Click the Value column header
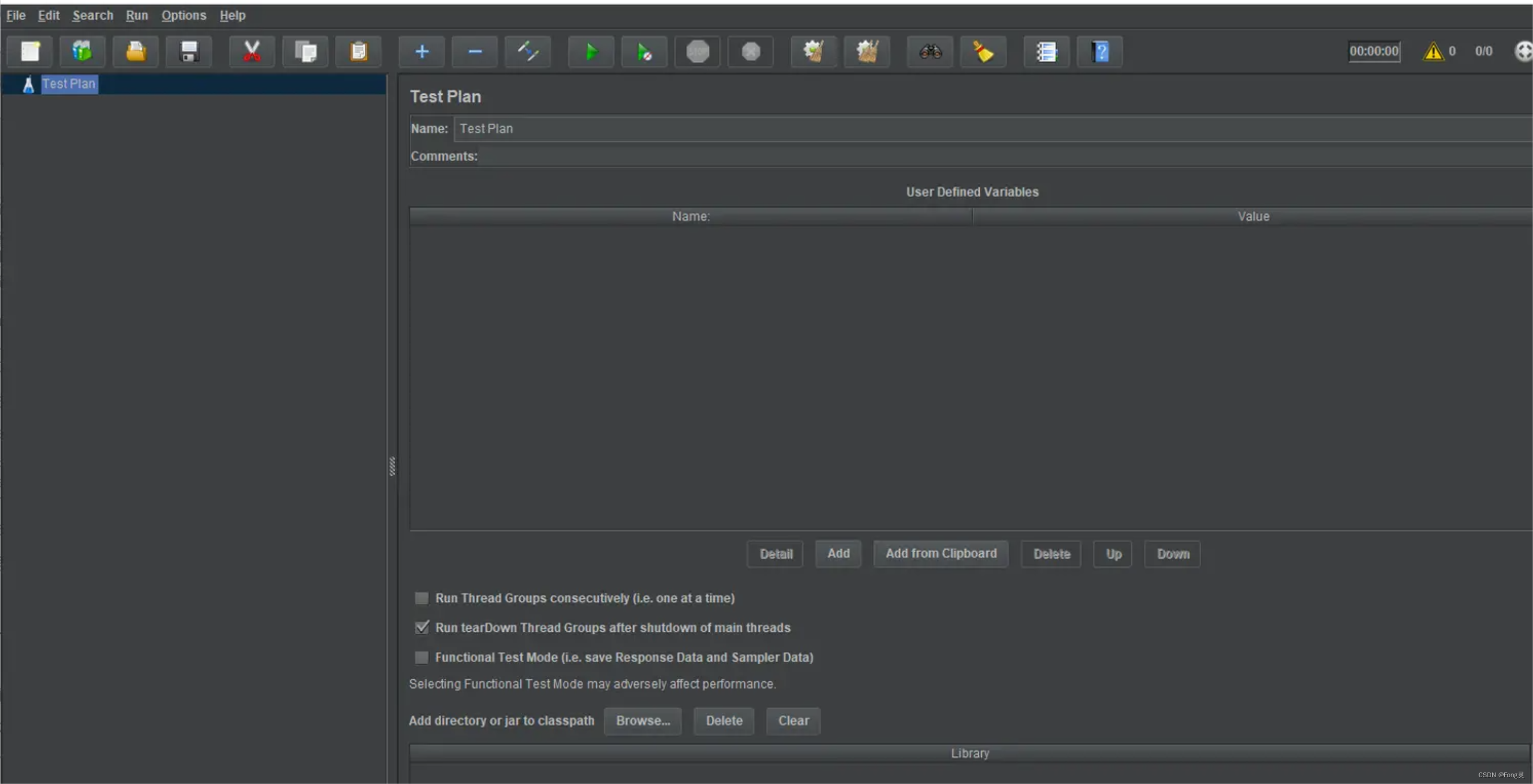 tap(1252, 217)
